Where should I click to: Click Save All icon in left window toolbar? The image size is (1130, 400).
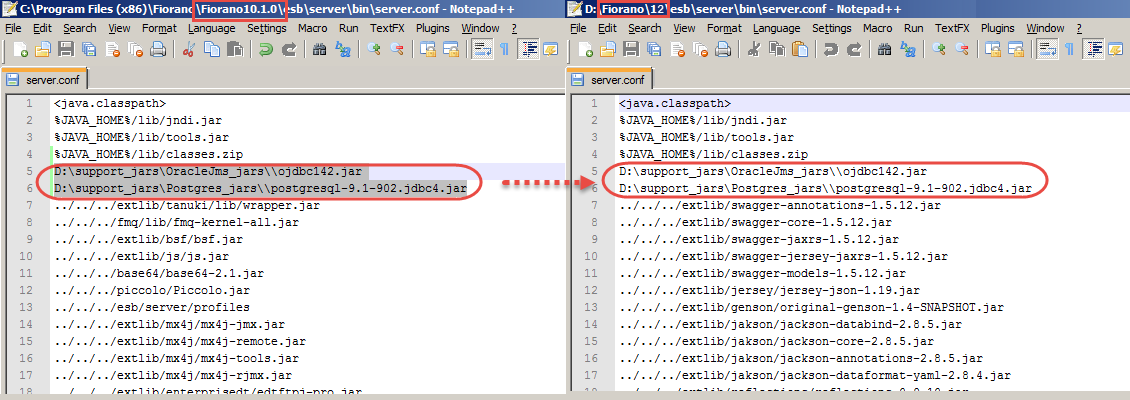[90, 49]
